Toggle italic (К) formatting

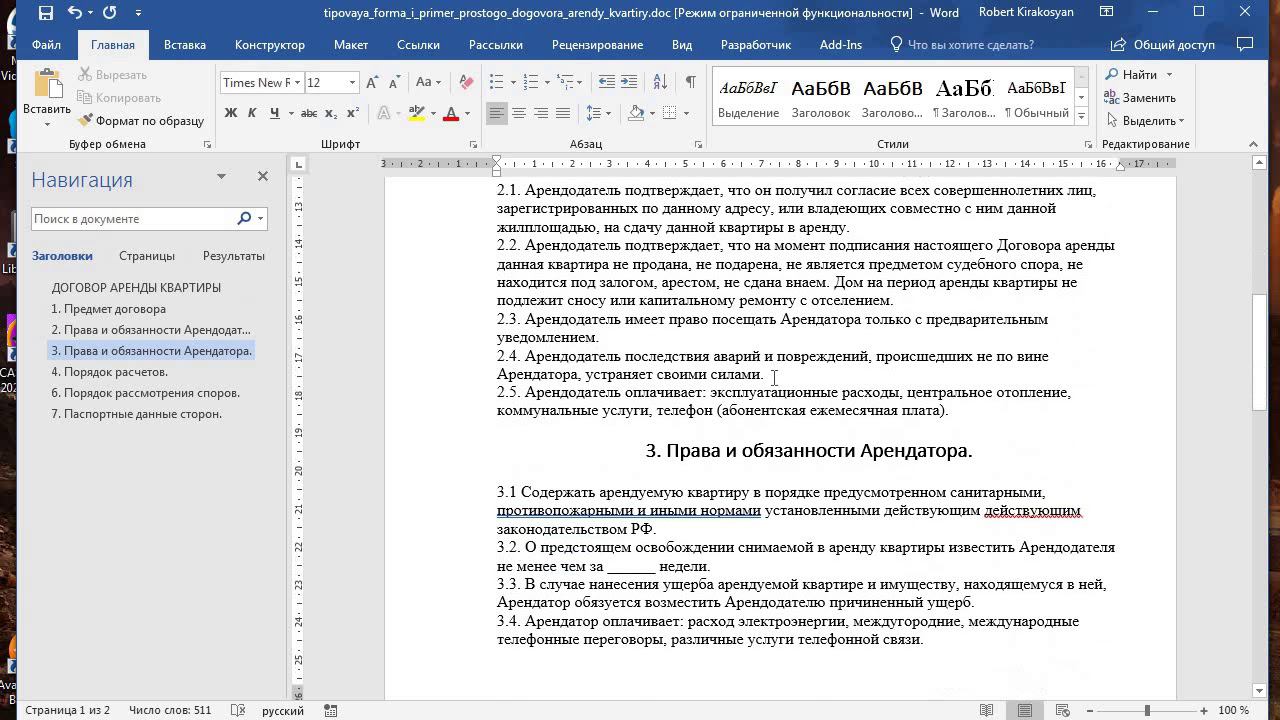coord(252,113)
